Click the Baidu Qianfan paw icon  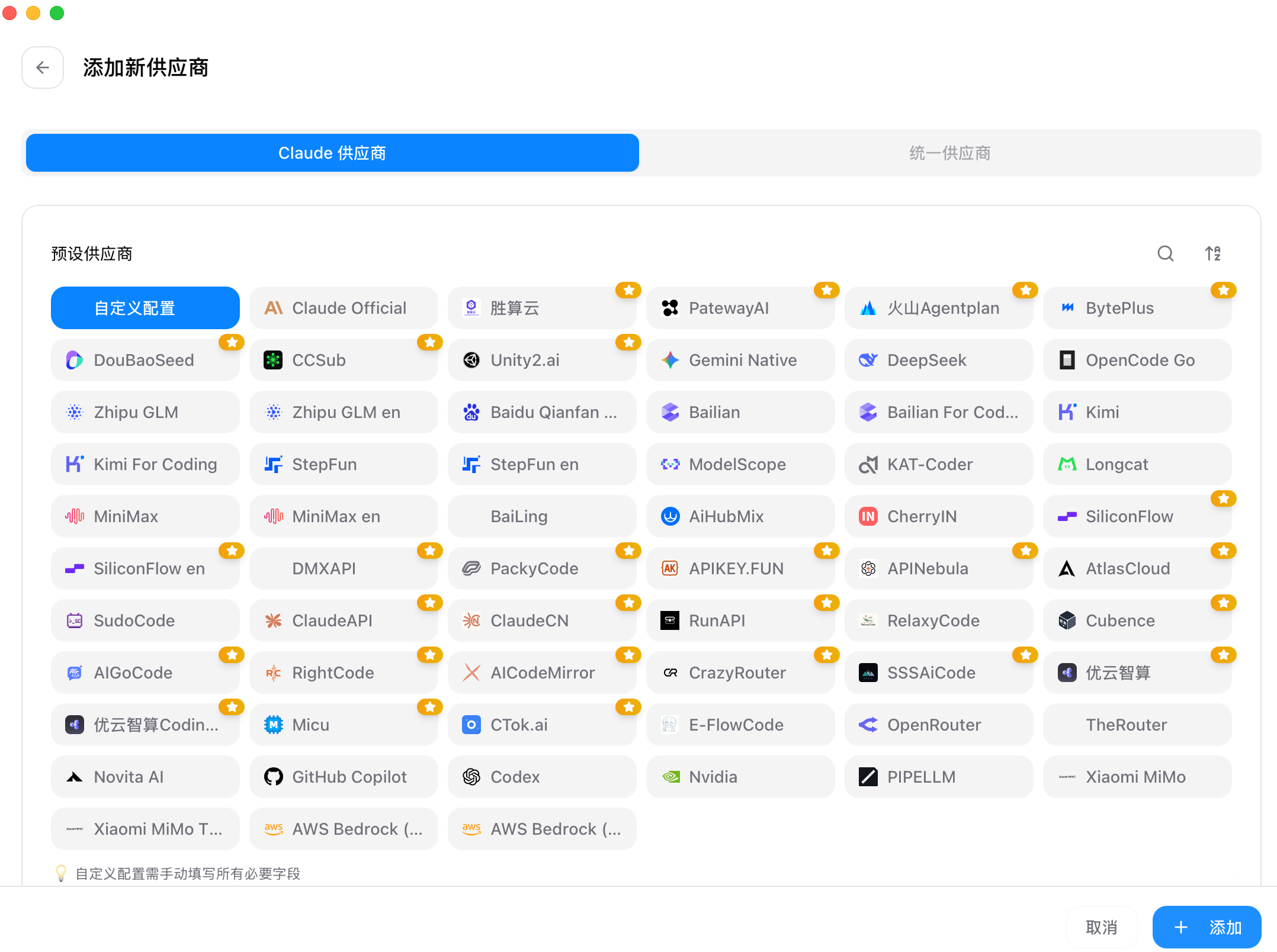click(x=471, y=412)
